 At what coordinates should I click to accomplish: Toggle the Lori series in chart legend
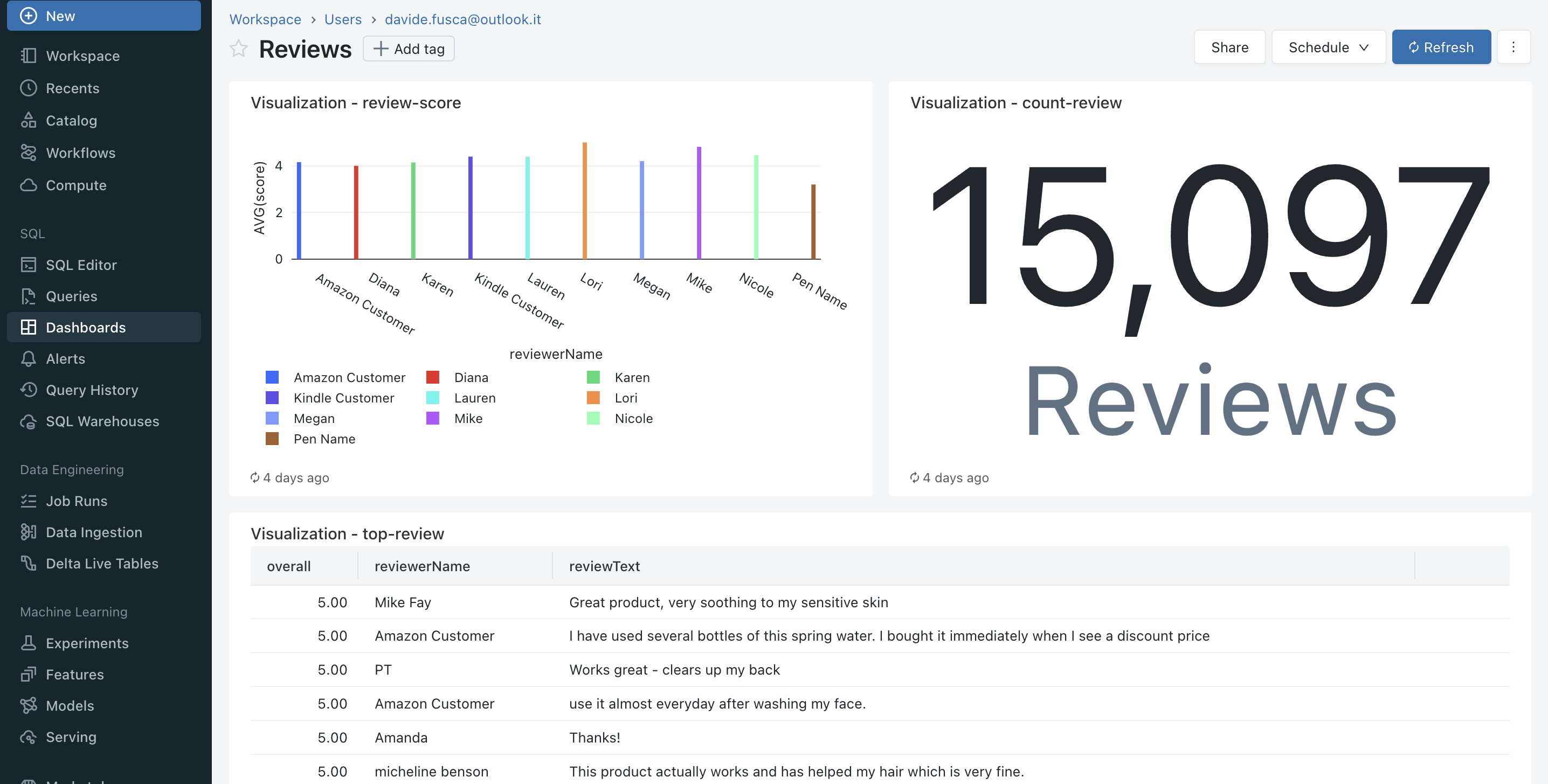coord(626,398)
